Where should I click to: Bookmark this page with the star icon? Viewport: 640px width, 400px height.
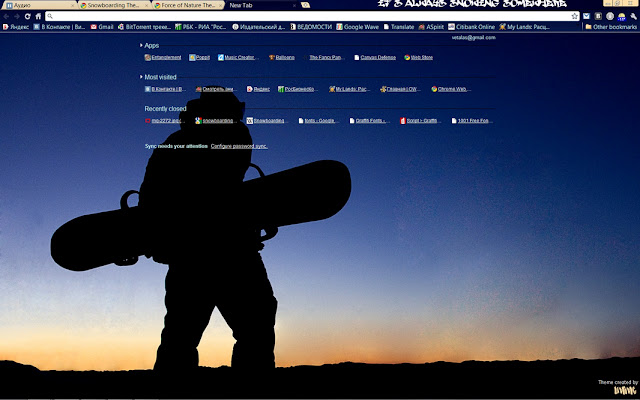click(x=575, y=16)
